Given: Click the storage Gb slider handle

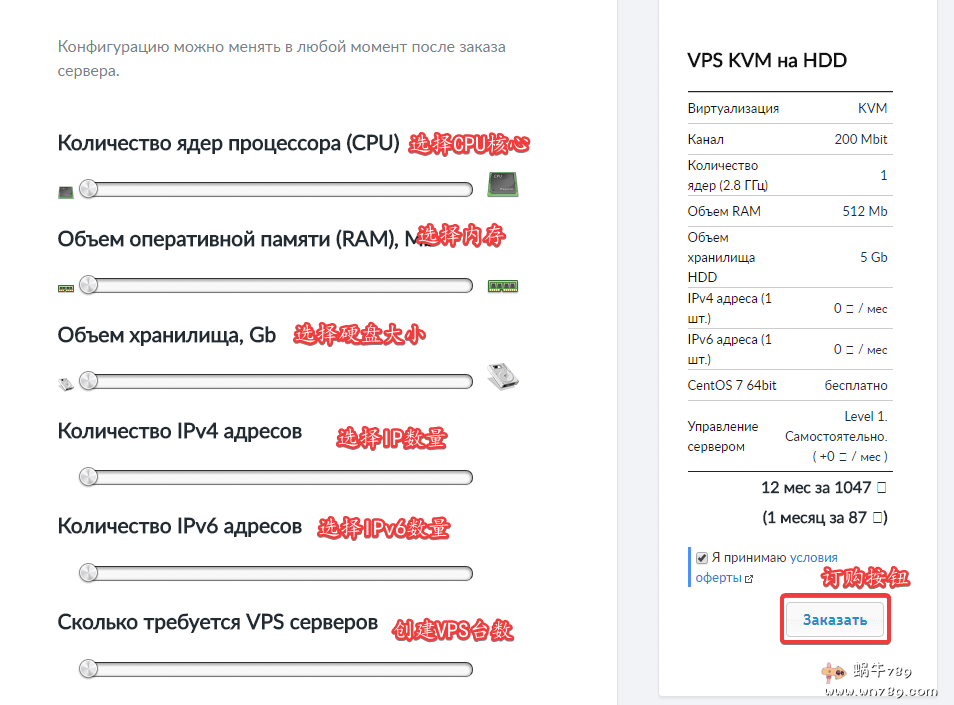Looking at the screenshot, I should (x=89, y=380).
